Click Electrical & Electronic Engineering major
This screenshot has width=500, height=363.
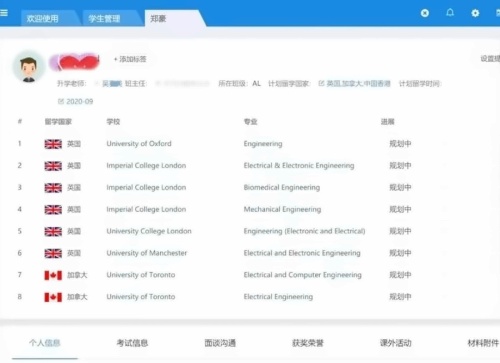tap(299, 166)
